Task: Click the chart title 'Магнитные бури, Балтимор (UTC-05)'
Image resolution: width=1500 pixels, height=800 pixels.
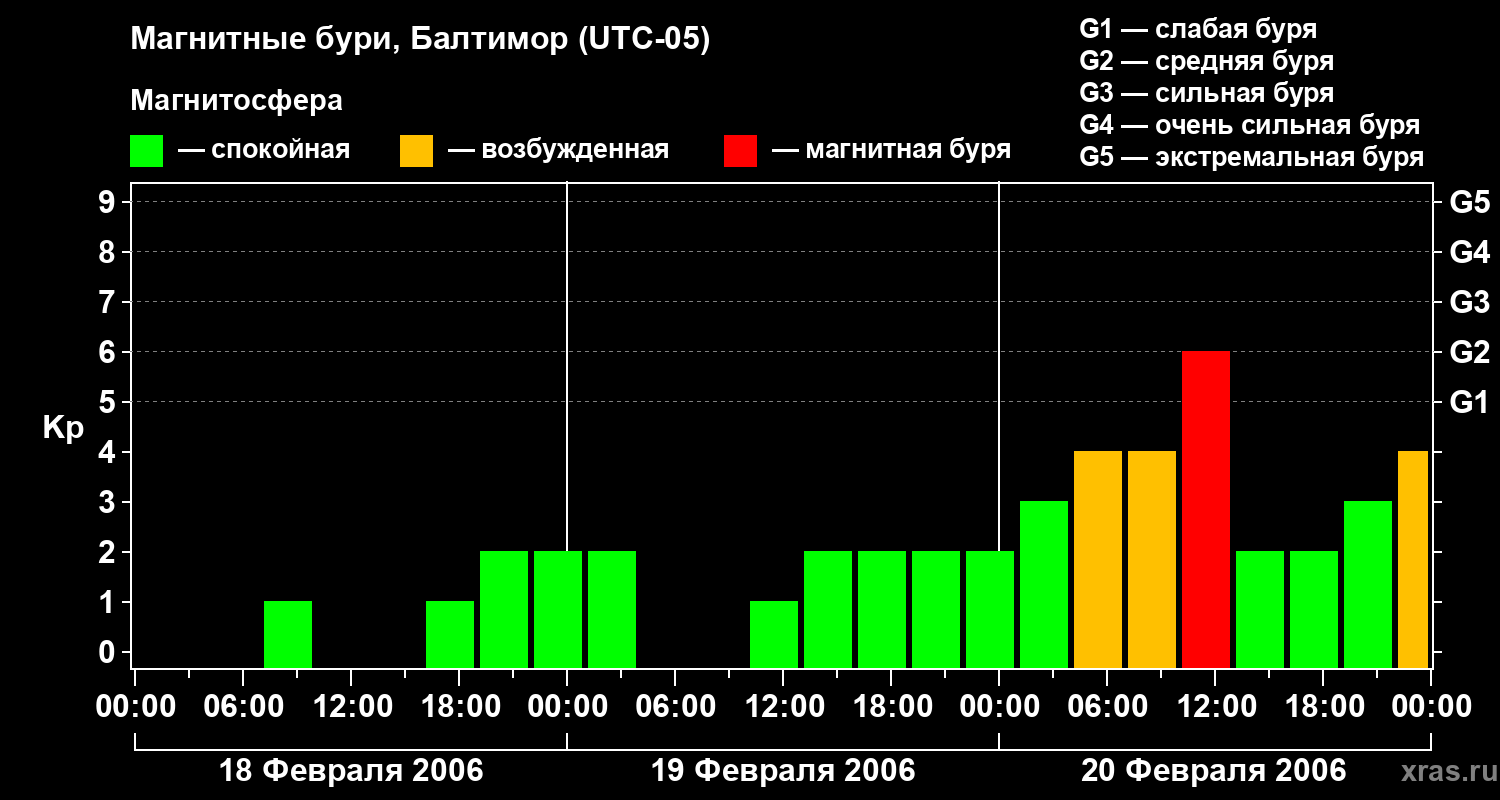Action: coord(420,40)
